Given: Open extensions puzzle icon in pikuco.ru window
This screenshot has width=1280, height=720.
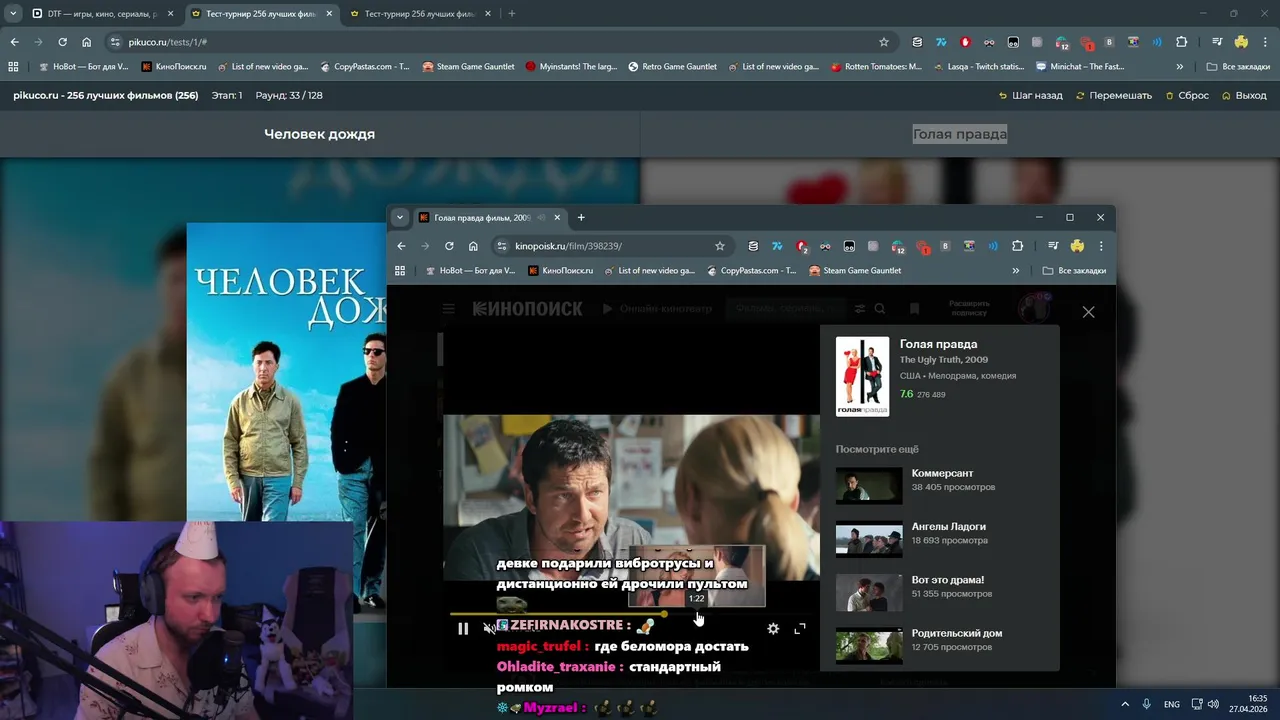Looking at the screenshot, I should click(x=1181, y=42).
